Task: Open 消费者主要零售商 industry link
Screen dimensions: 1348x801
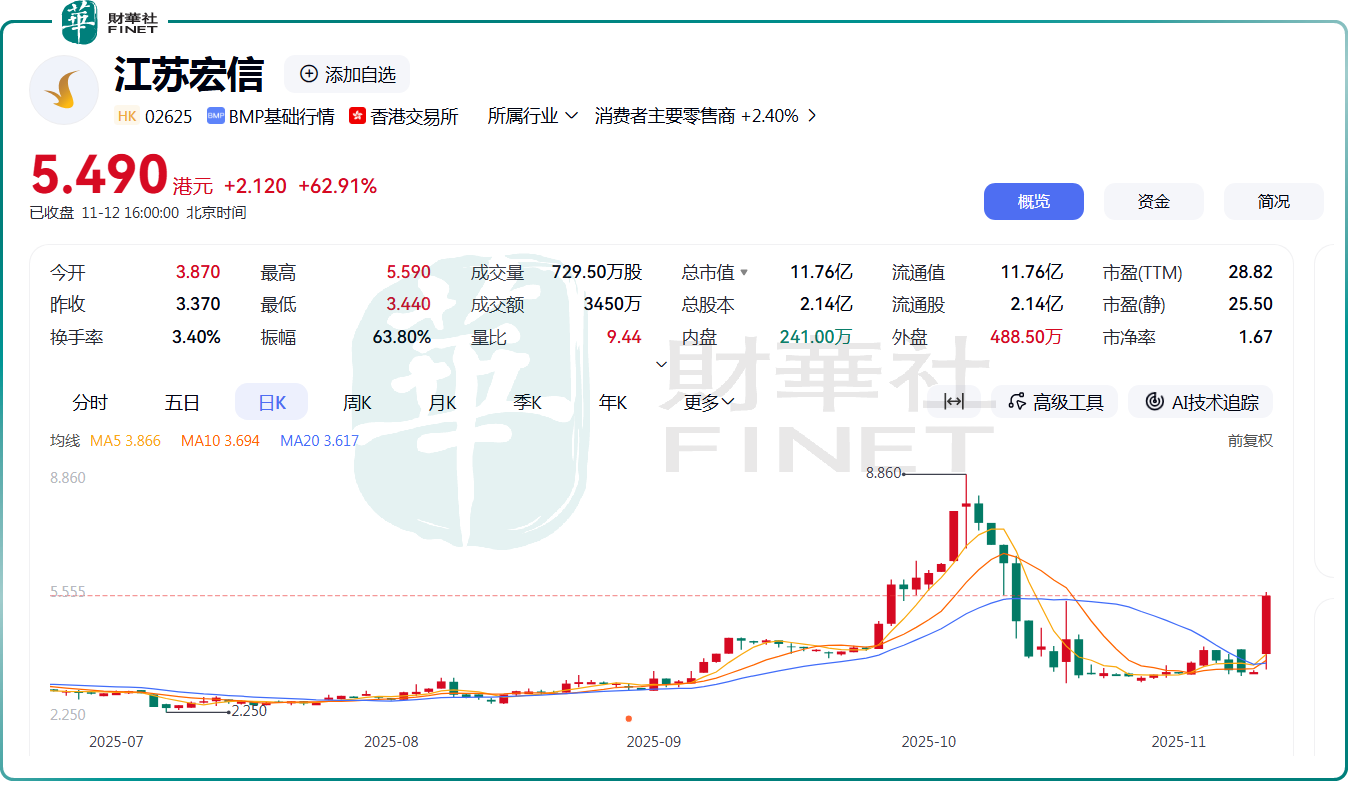Action: tap(705, 116)
